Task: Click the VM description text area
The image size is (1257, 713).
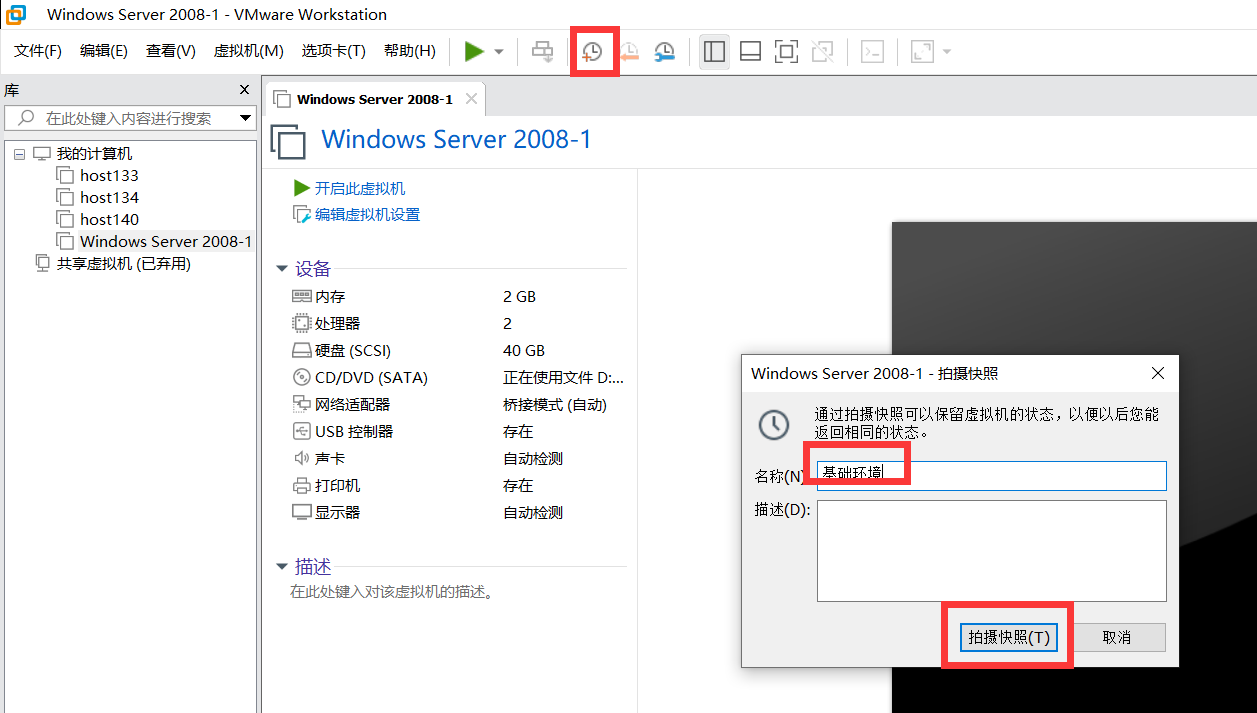Action: [x=392, y=592]
